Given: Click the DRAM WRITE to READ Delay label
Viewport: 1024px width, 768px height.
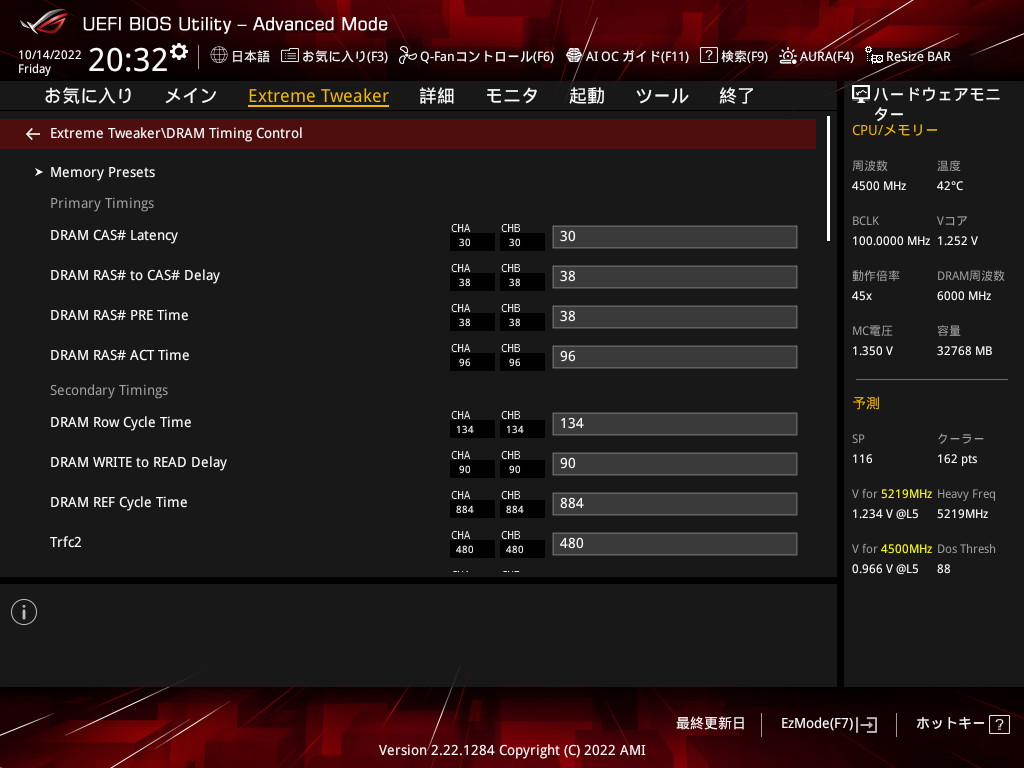Looking at the screenshot, I should tap(138, 462).
